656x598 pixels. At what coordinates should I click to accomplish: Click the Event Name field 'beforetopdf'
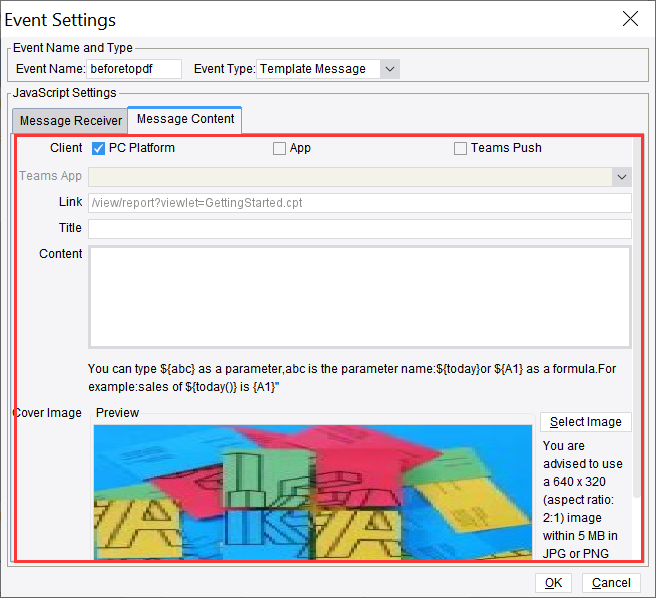click(x=134, y=69)
